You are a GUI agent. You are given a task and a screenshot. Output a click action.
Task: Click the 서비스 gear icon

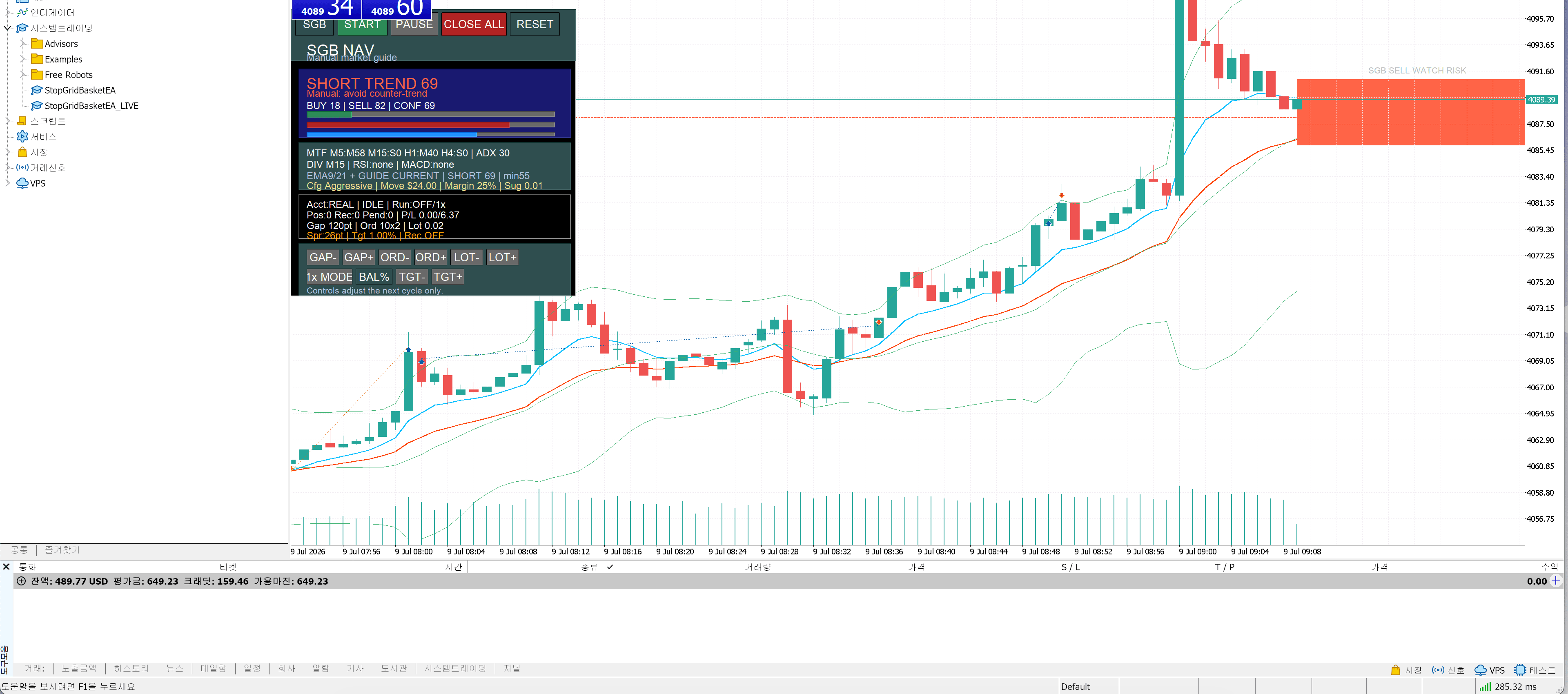tap(22, 136)
